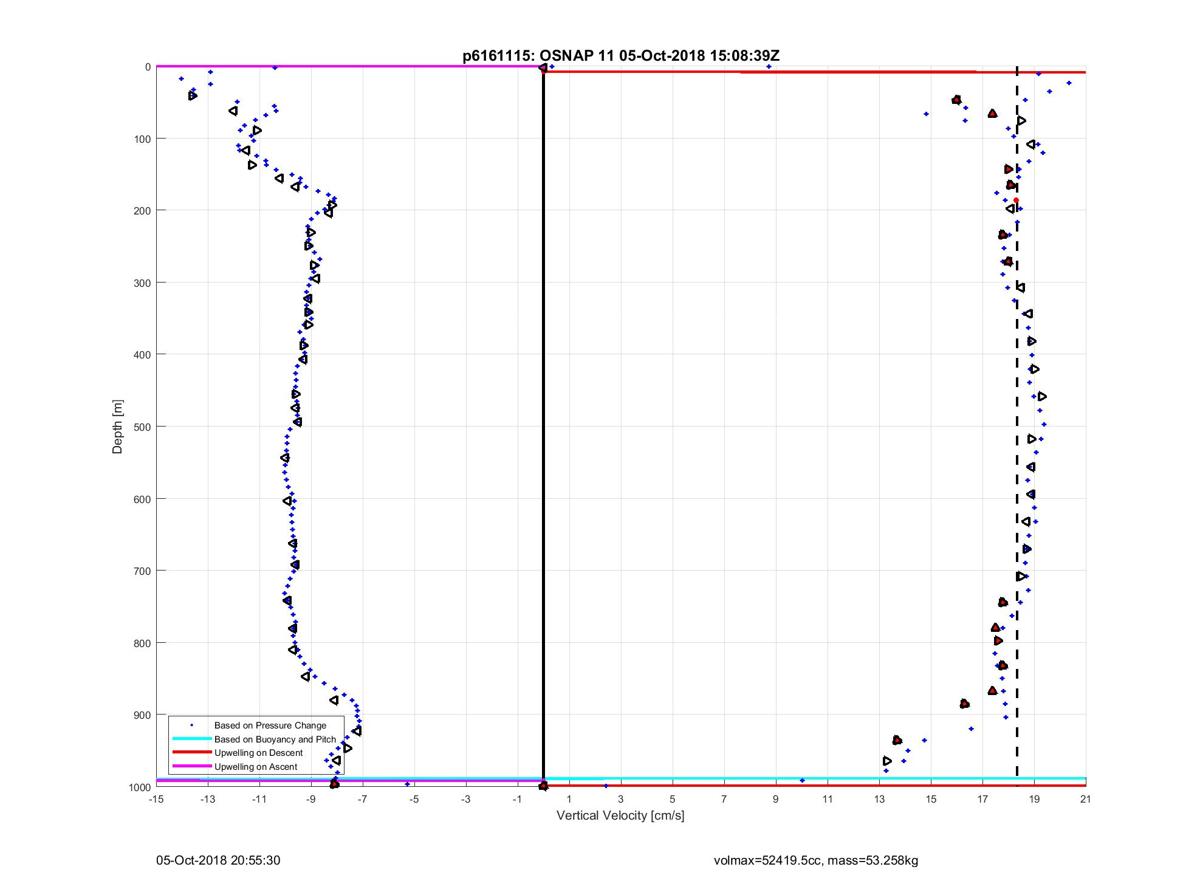
Task: Click the solid black vertical line at zero velocity
Action: (543, 427)
